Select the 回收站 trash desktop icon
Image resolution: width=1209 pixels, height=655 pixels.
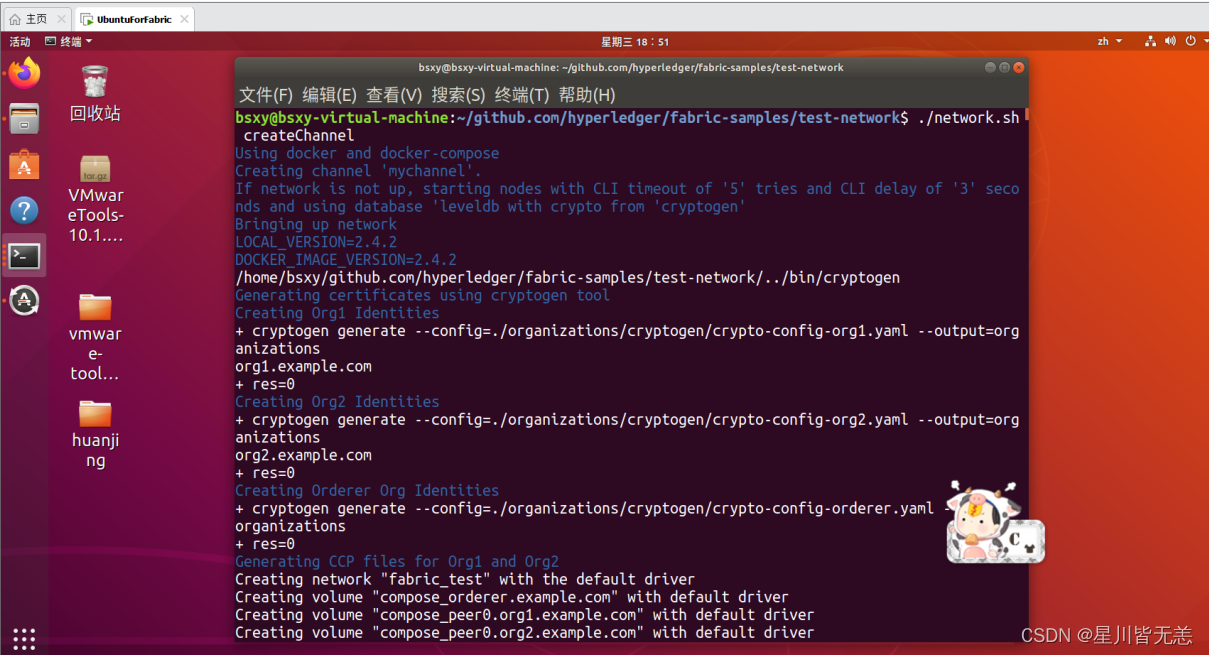[95, 93]
